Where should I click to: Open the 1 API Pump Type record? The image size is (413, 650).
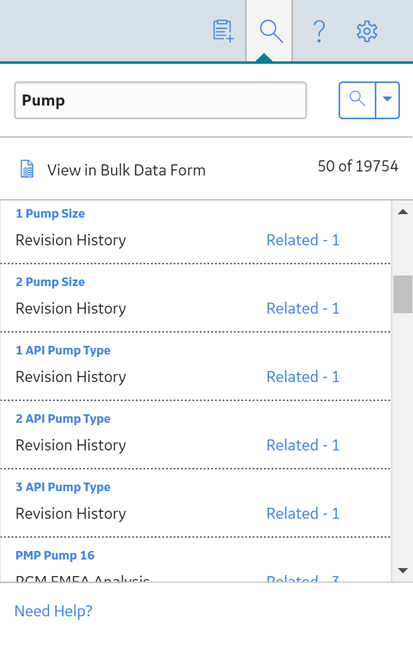(x=63, y=350)
